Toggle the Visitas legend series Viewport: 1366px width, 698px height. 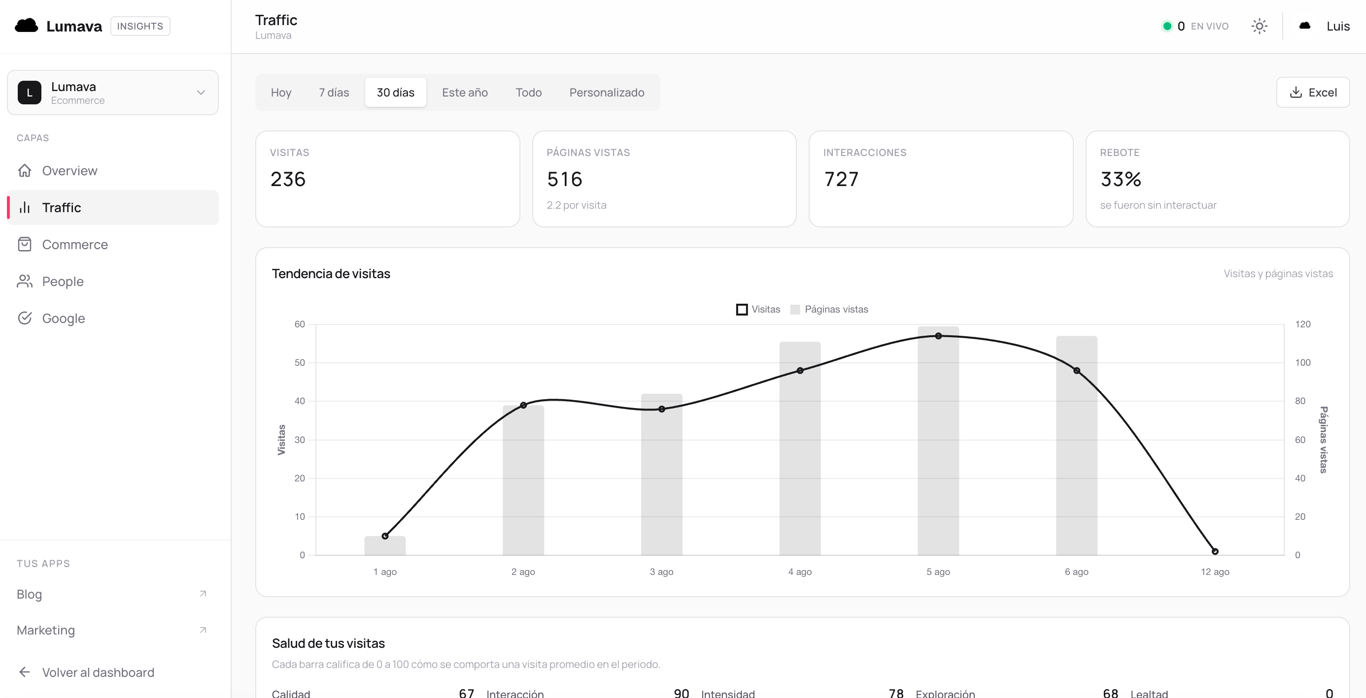(x=758, y=310)
